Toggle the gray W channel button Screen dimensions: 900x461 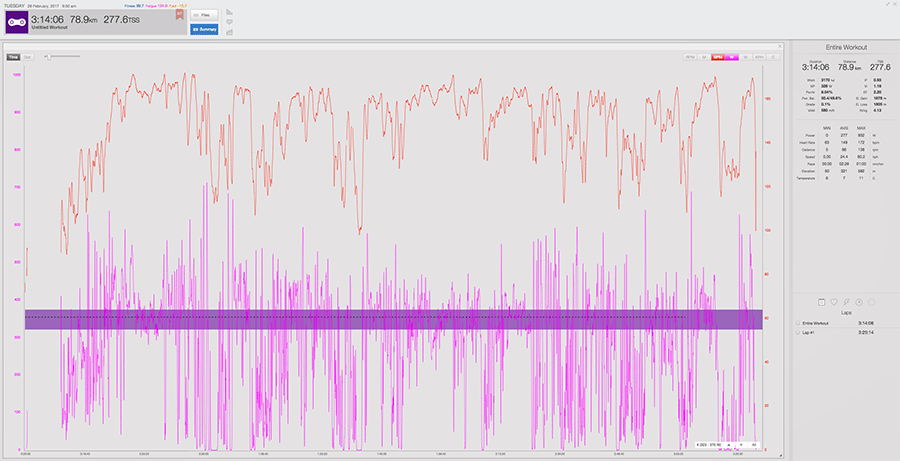[x=746, y=57]
